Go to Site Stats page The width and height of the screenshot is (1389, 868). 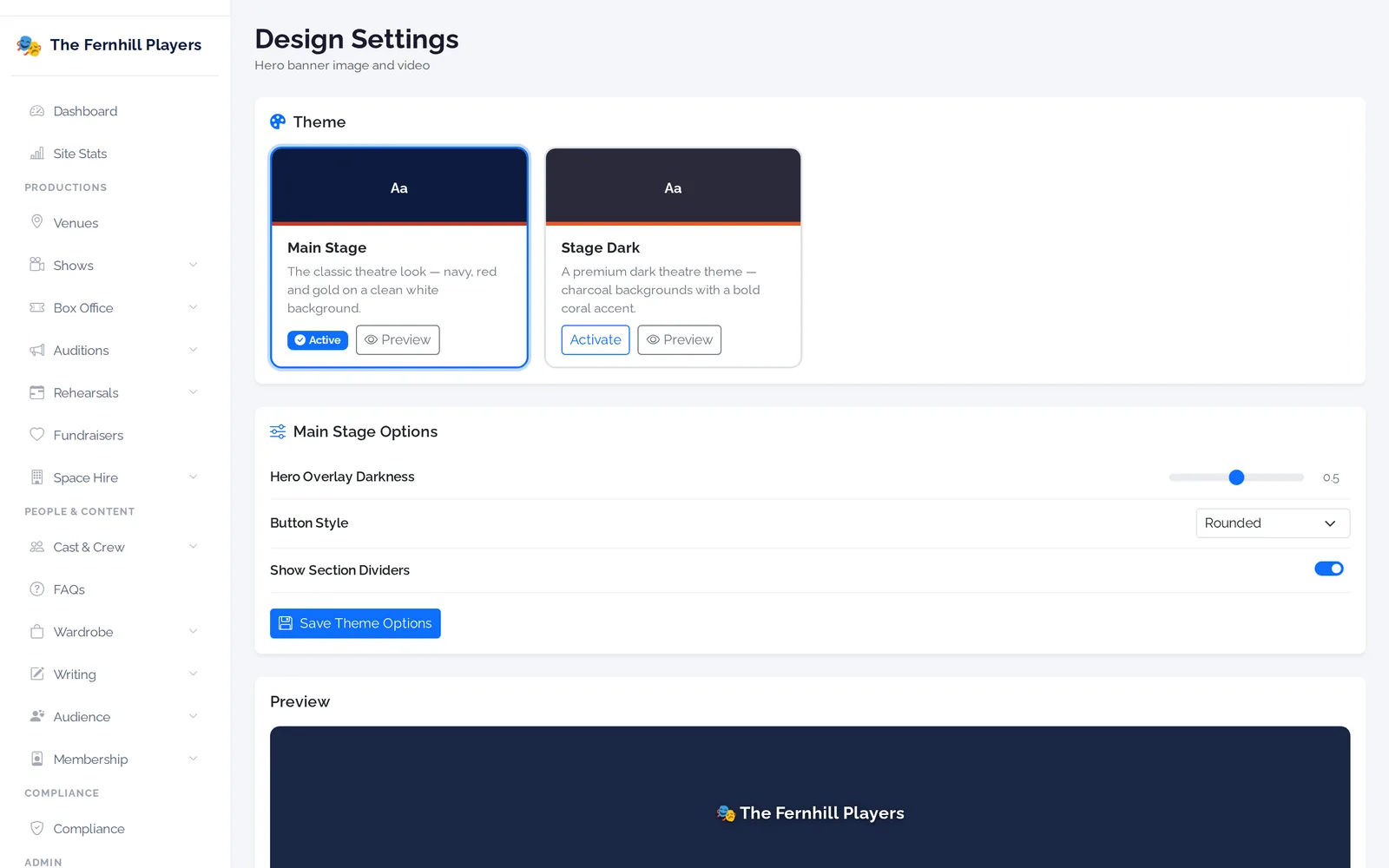pos(115,154)
